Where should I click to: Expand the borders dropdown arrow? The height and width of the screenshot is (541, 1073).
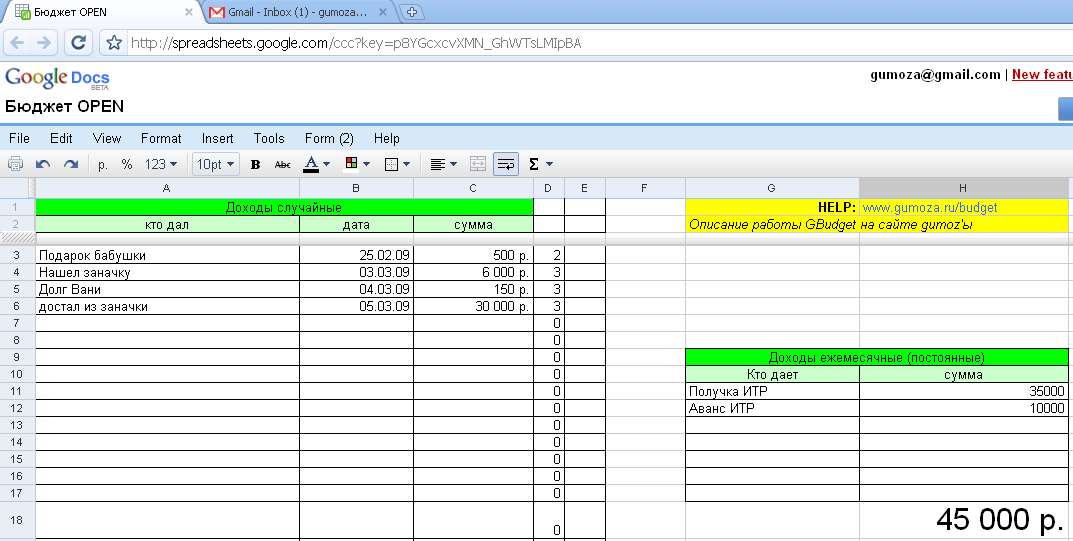[x=406, y=164]
